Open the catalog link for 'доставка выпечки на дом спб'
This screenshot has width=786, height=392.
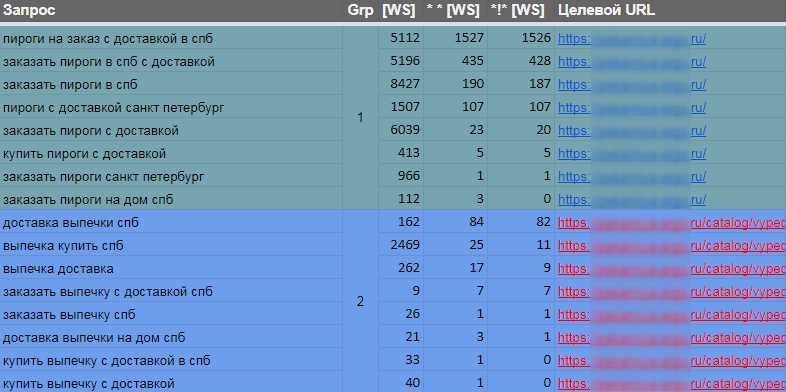(x=672, y=338)
